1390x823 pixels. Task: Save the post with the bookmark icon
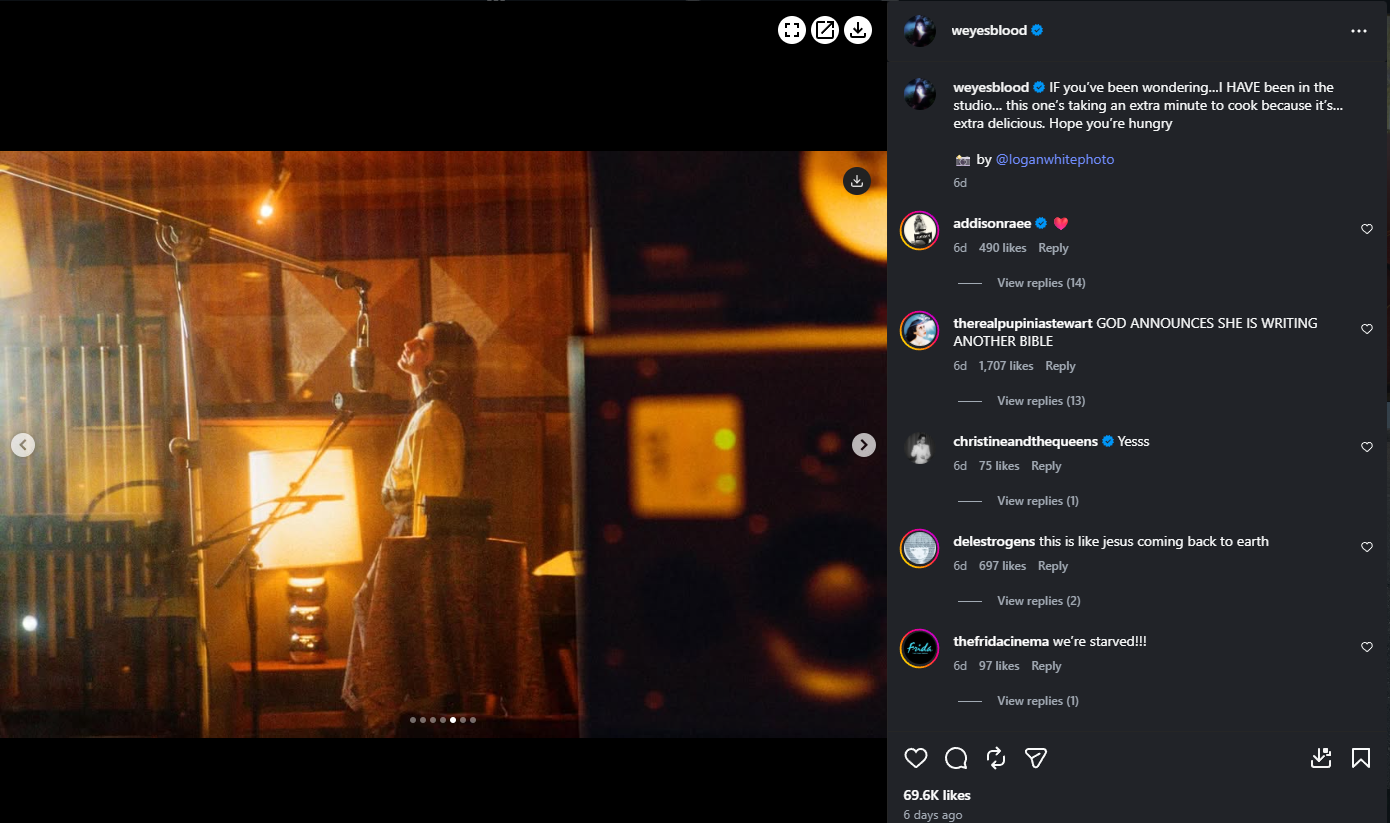coord(1361,758)
